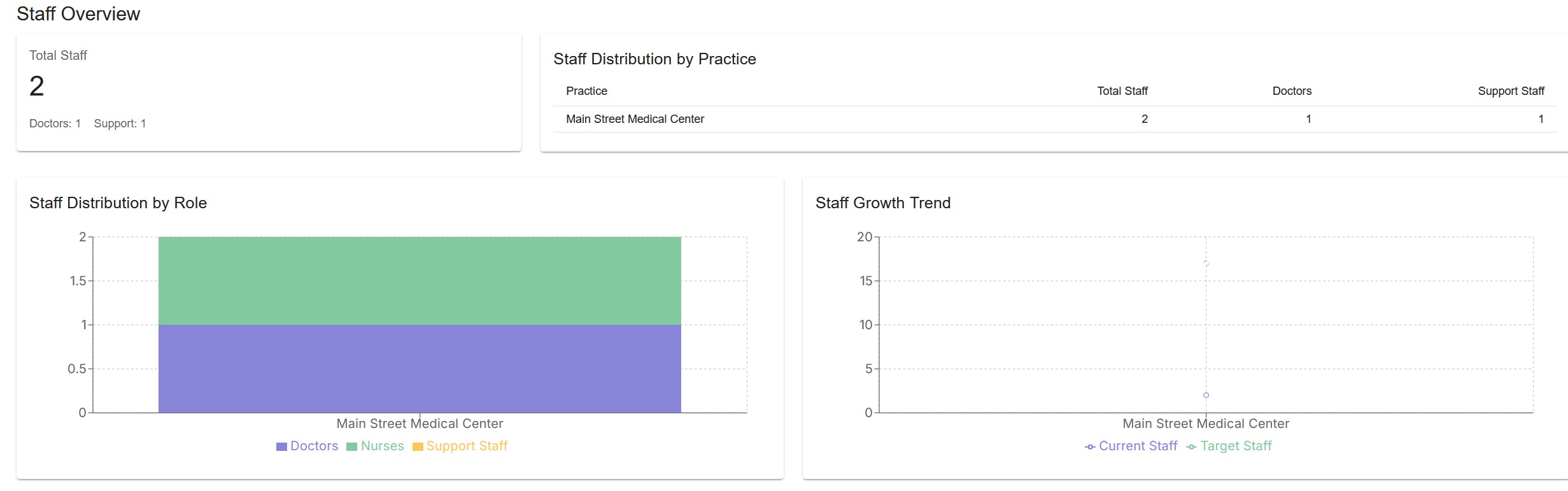Open Main Street Medical Center table row
Image resolution: width=1568 pixels, height=491 pixels.
[x=635, y=119]
